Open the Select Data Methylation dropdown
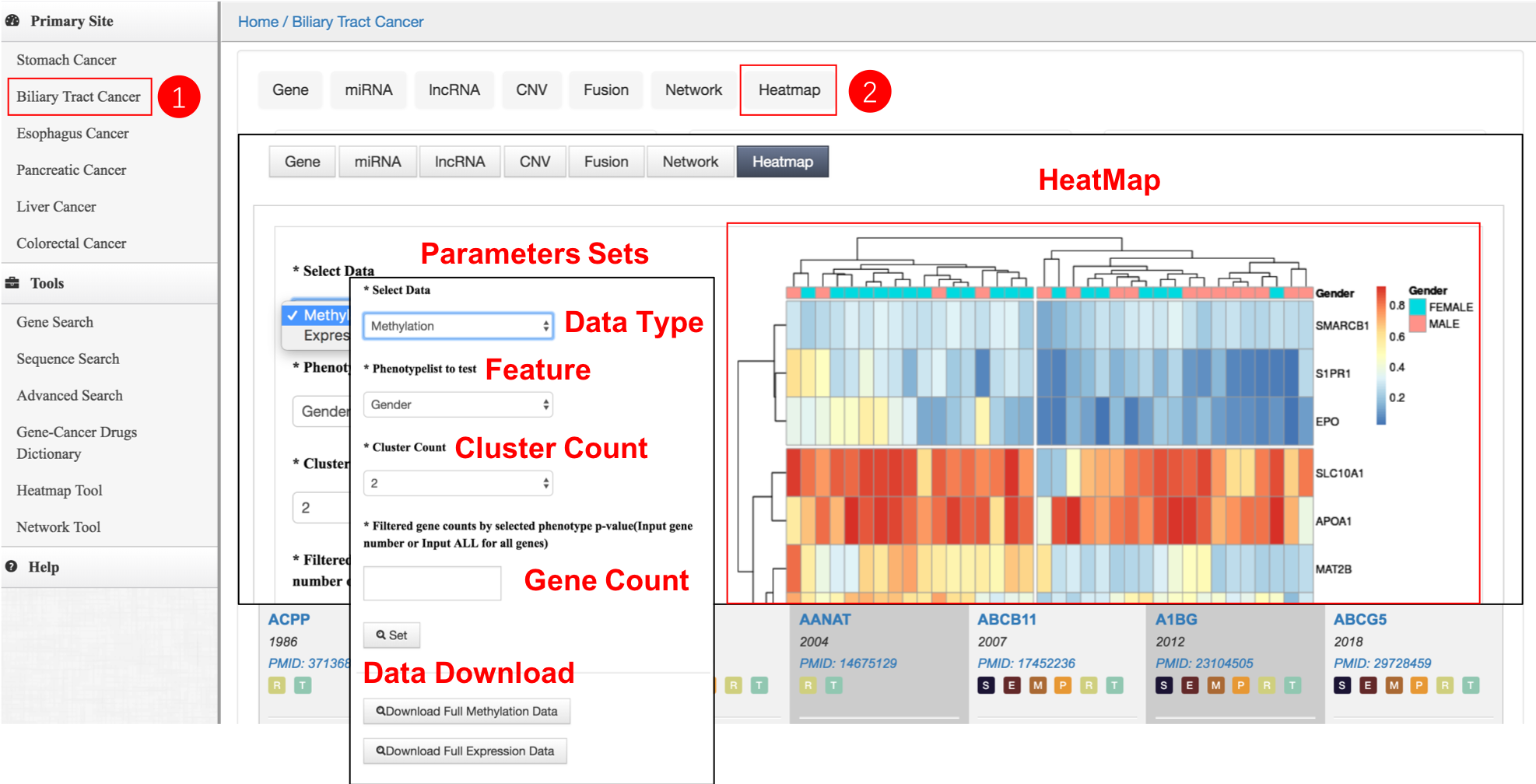1536x784 pixels. coord(458,326)
